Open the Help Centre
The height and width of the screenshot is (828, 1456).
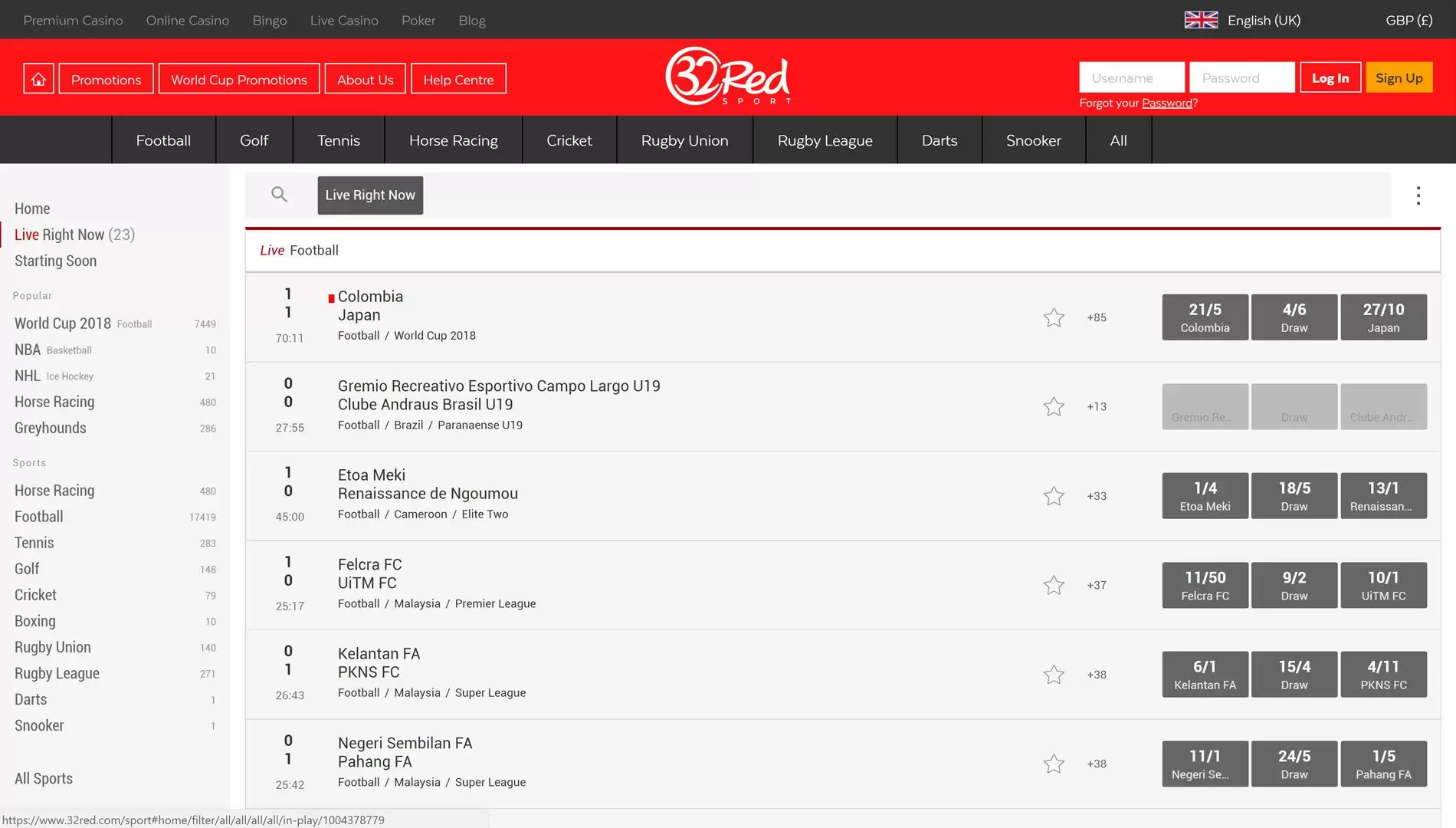pos(459,79)
